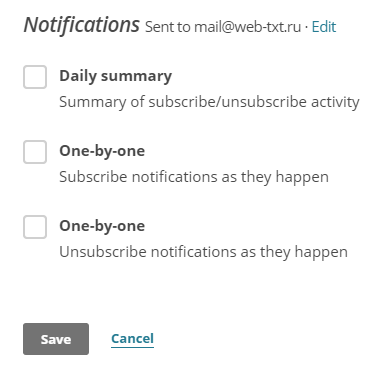Viewport: 381px width, 367px height.
Task: Click Unsubscribe notifications as they happen text
Action: (x=203, y=252)
